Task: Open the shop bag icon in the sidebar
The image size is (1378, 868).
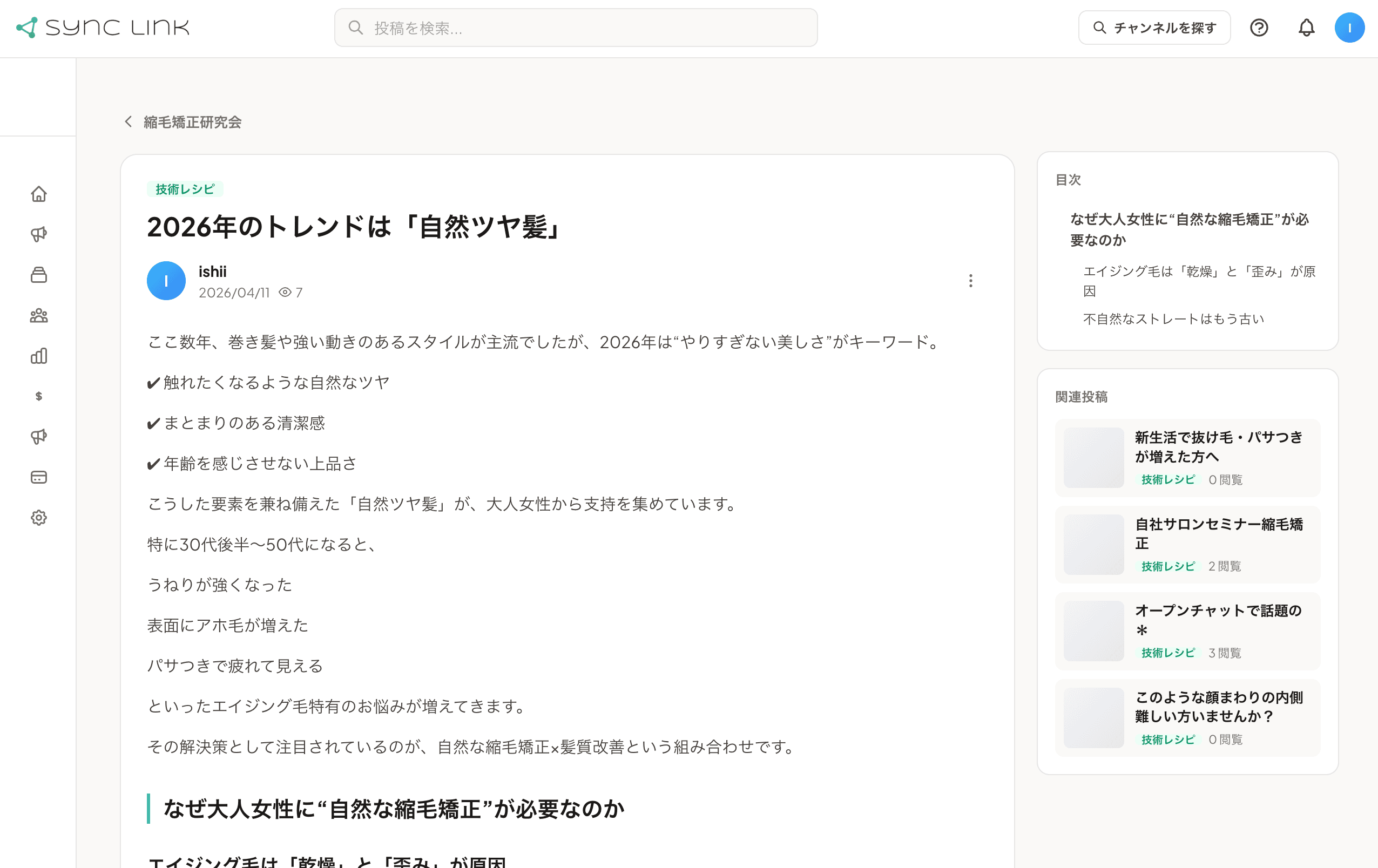Action: pyautogui.click(x=38, y=275)
